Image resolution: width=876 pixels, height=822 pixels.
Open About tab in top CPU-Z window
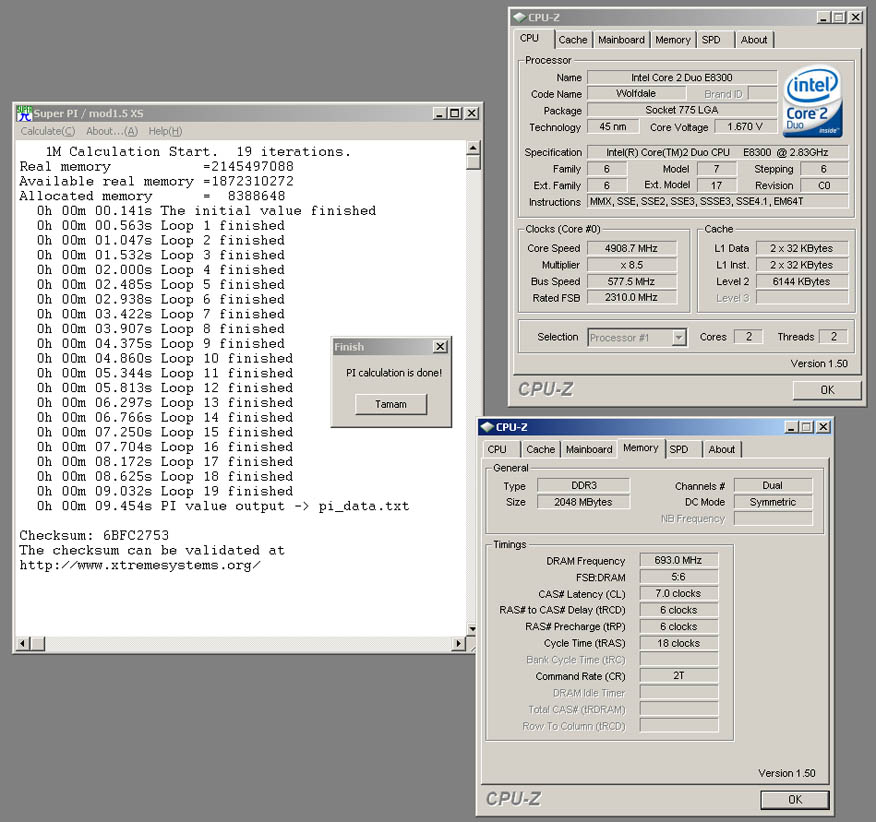[x=754, y=40]
